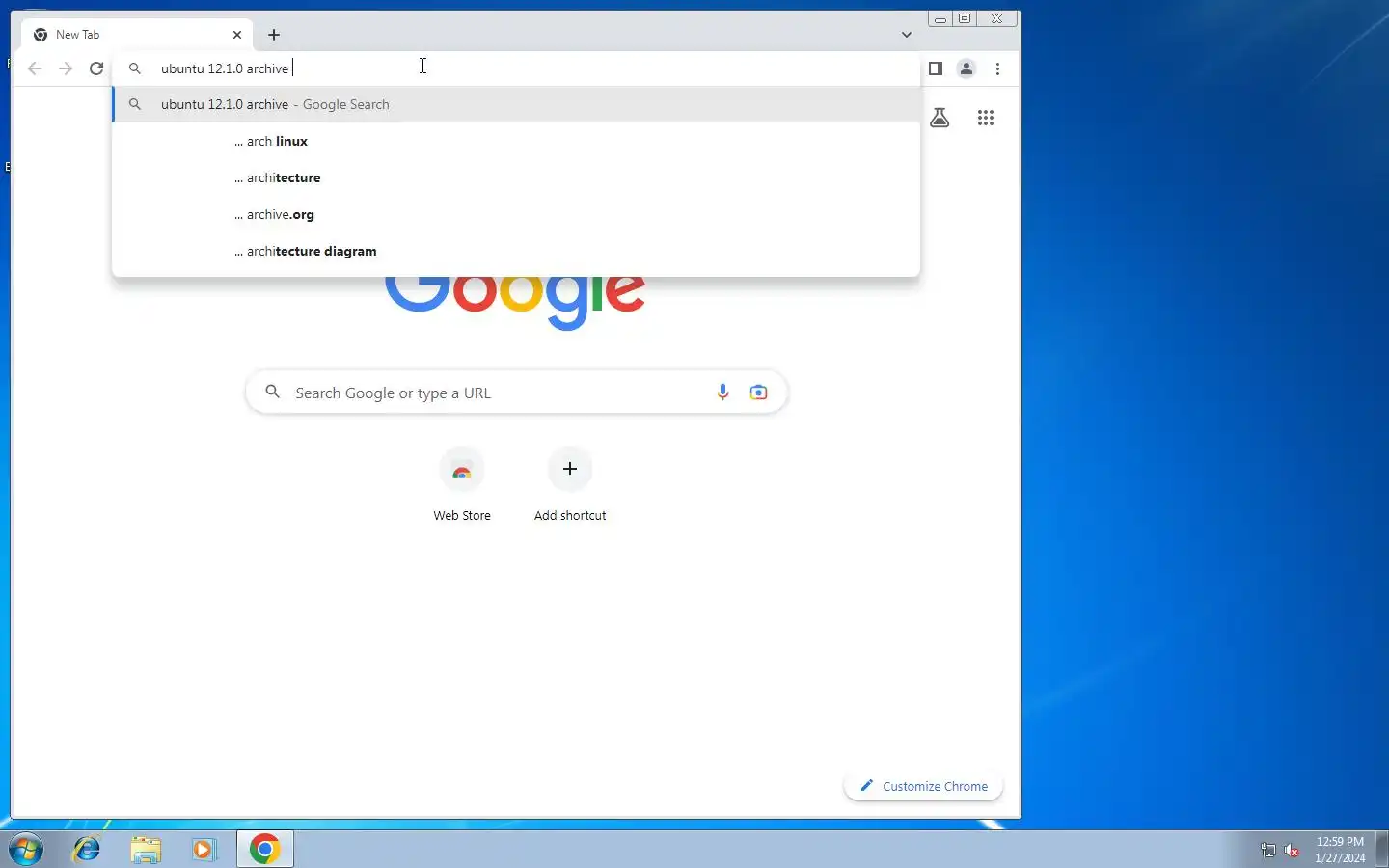This screenshot has height=868, width=1389.
Task: Select the 'architecture' suggestion
Action: click(x=516, y=177)
